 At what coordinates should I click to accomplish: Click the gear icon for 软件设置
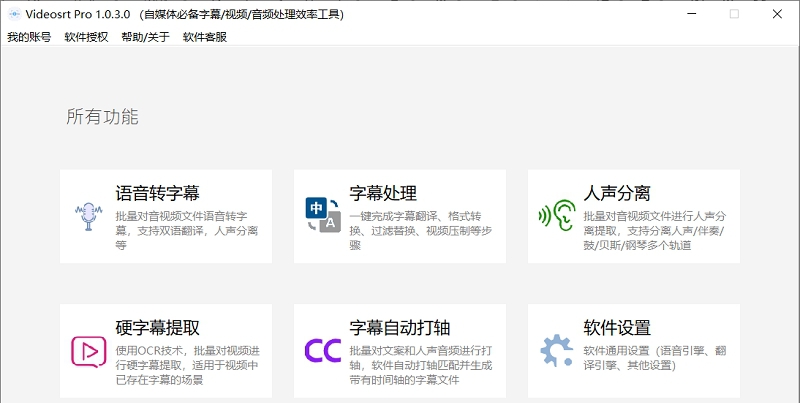point(557,350)
